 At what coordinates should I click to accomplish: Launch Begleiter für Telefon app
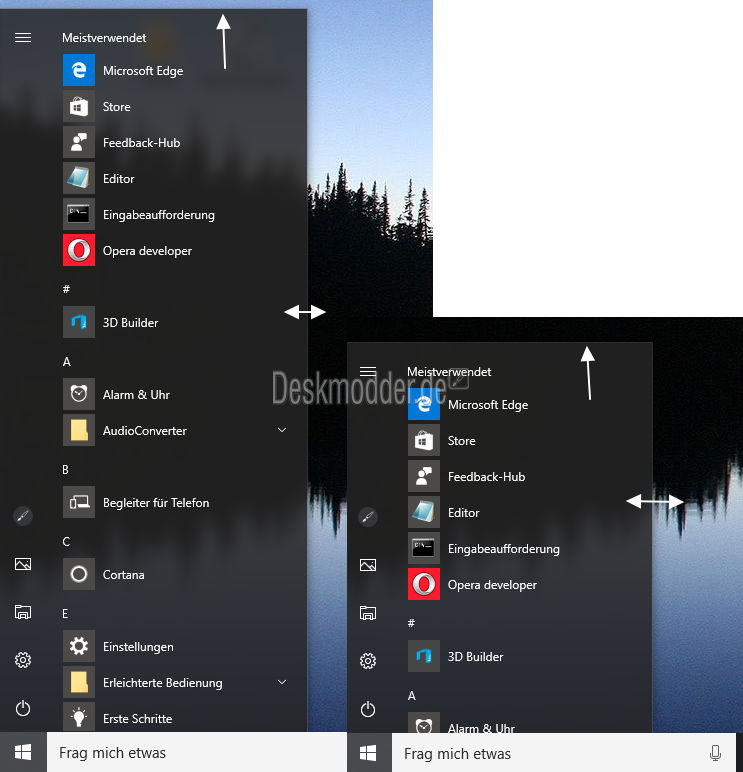[155, 503]
